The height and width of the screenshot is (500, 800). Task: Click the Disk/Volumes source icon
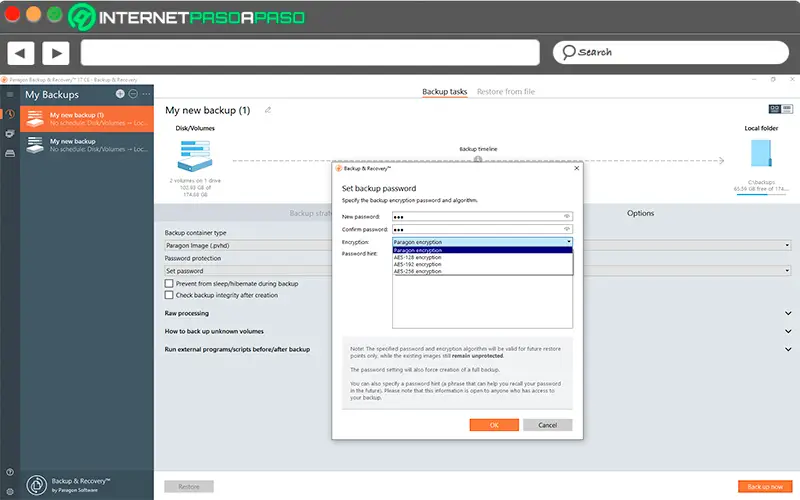pyautogui.click(x=195, y=156)
